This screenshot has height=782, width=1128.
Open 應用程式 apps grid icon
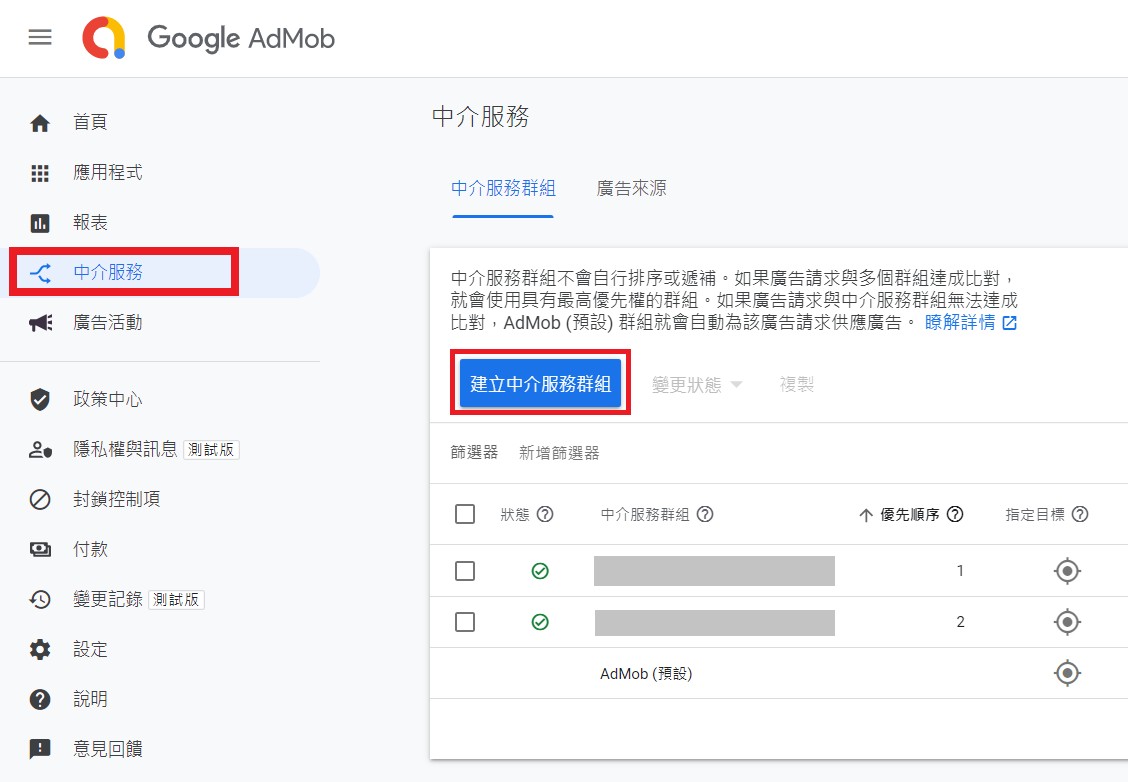40,173
